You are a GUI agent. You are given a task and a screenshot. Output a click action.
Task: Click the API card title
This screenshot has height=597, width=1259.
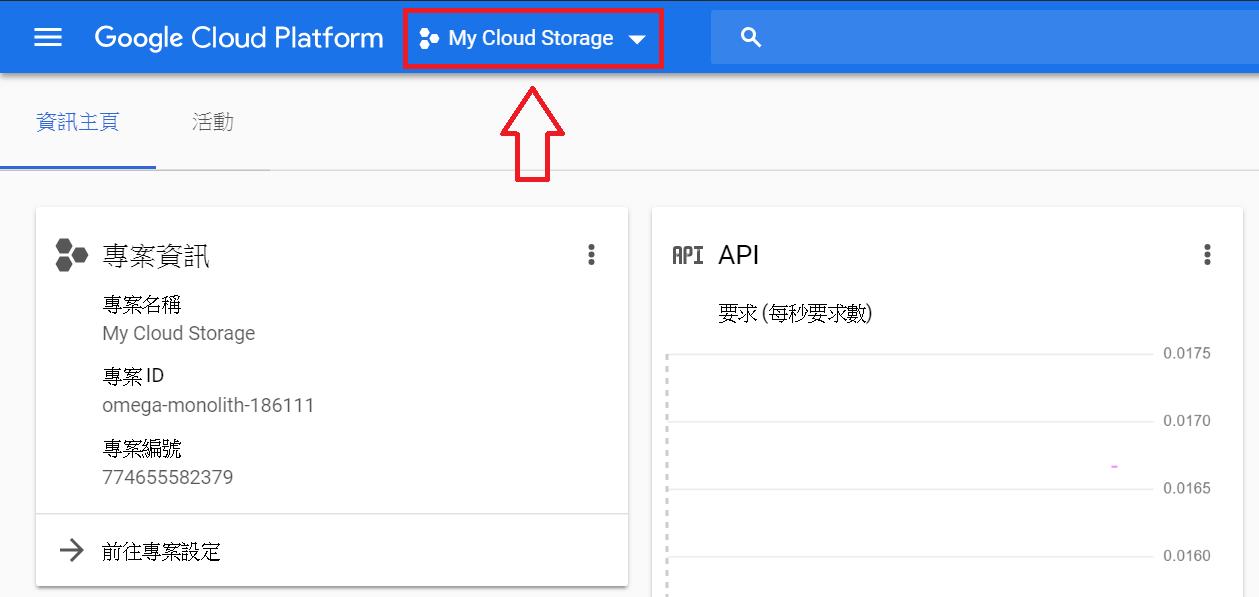(739, 255)
